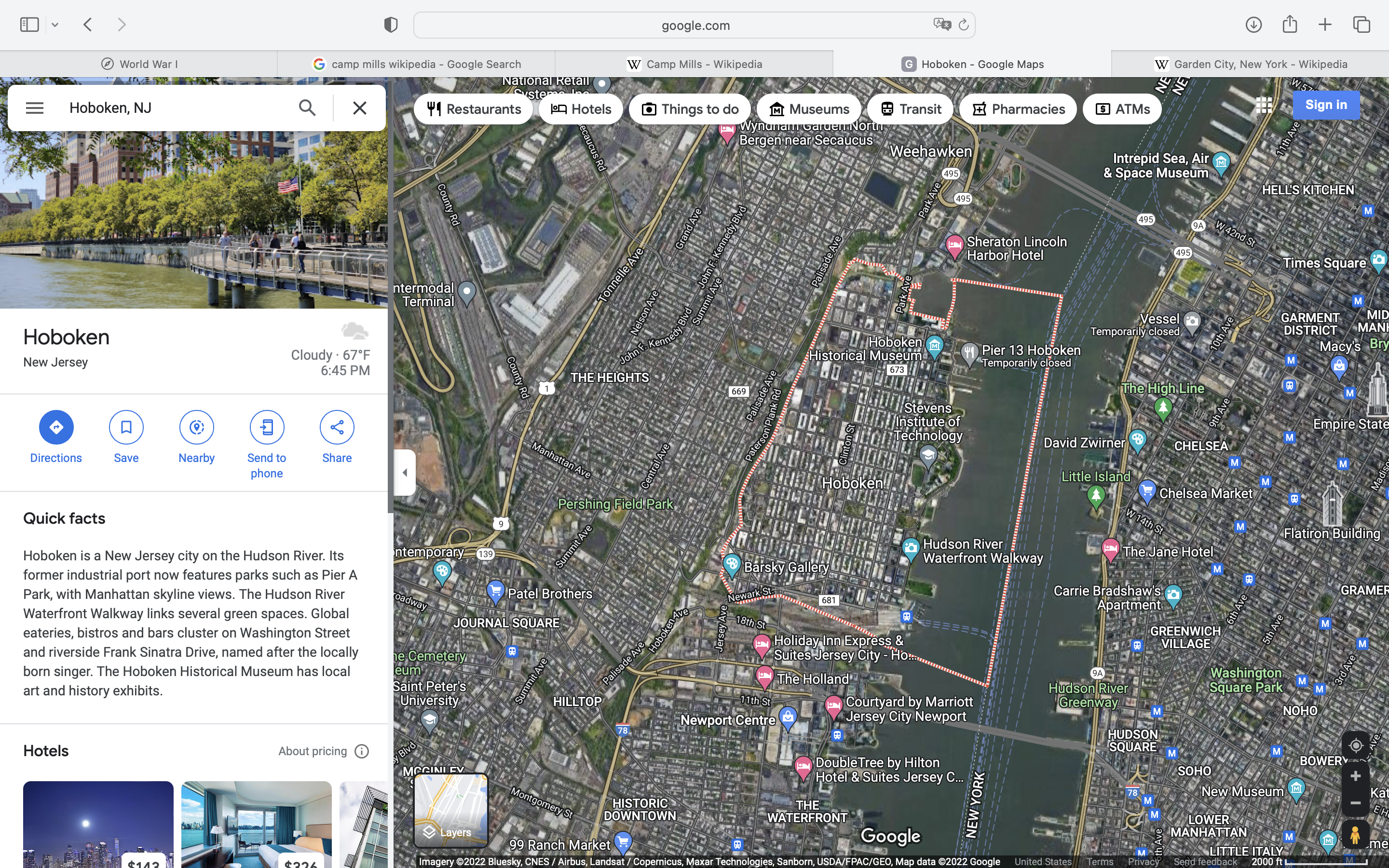Screen dimensions: 1389x868
Task: Show the About pricing info
Action: 362,751
